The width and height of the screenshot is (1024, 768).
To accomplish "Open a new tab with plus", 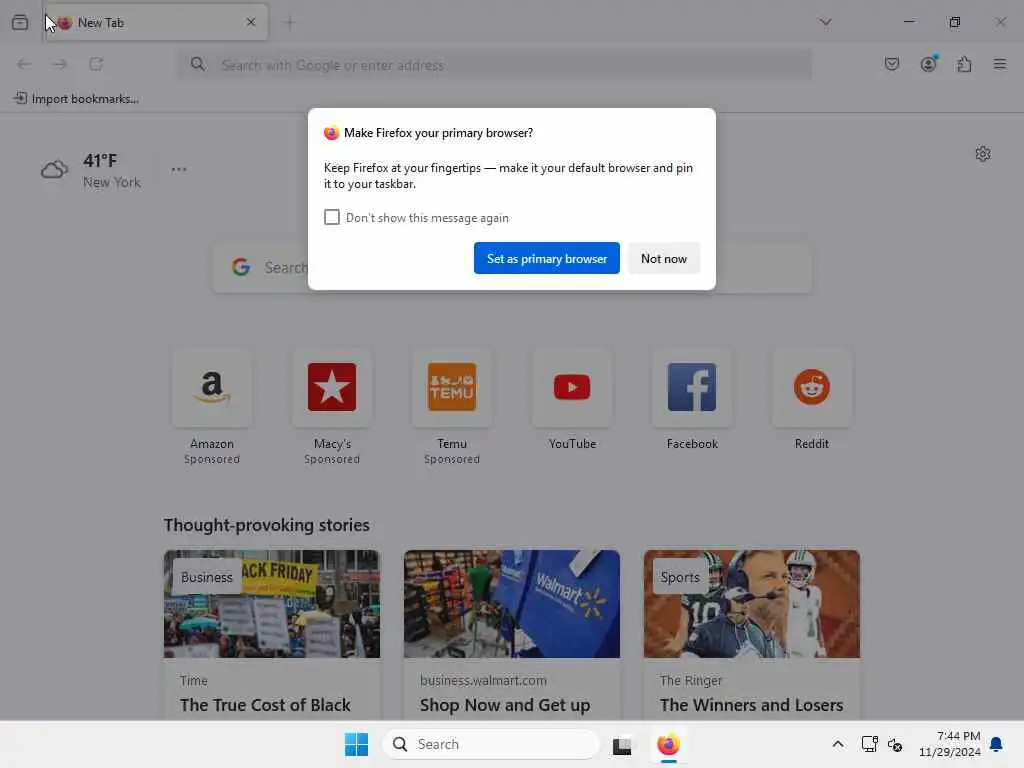I will pyautogui.click(x=290, y=23).
